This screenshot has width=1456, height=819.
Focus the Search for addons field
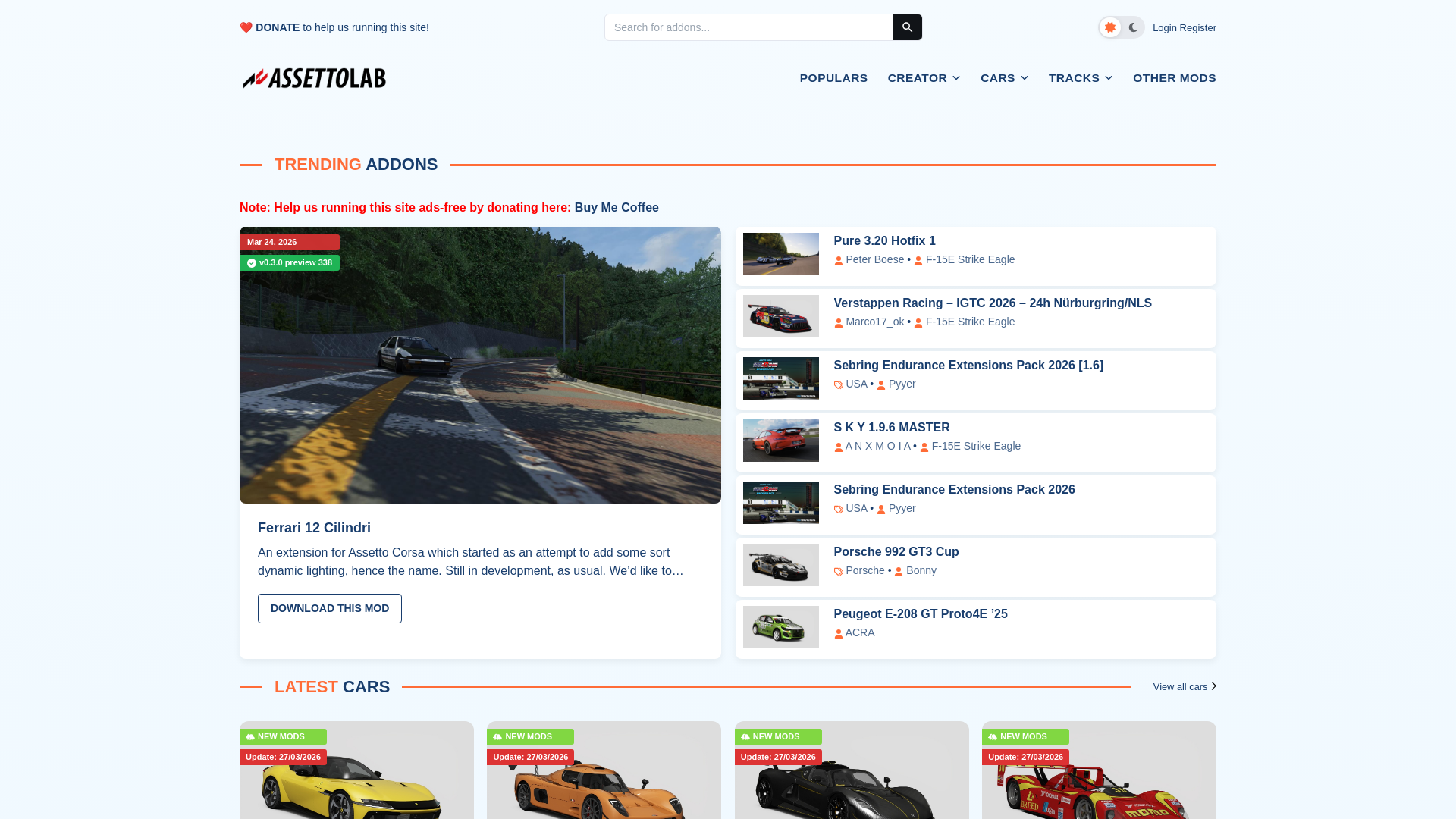coord(748,27)
